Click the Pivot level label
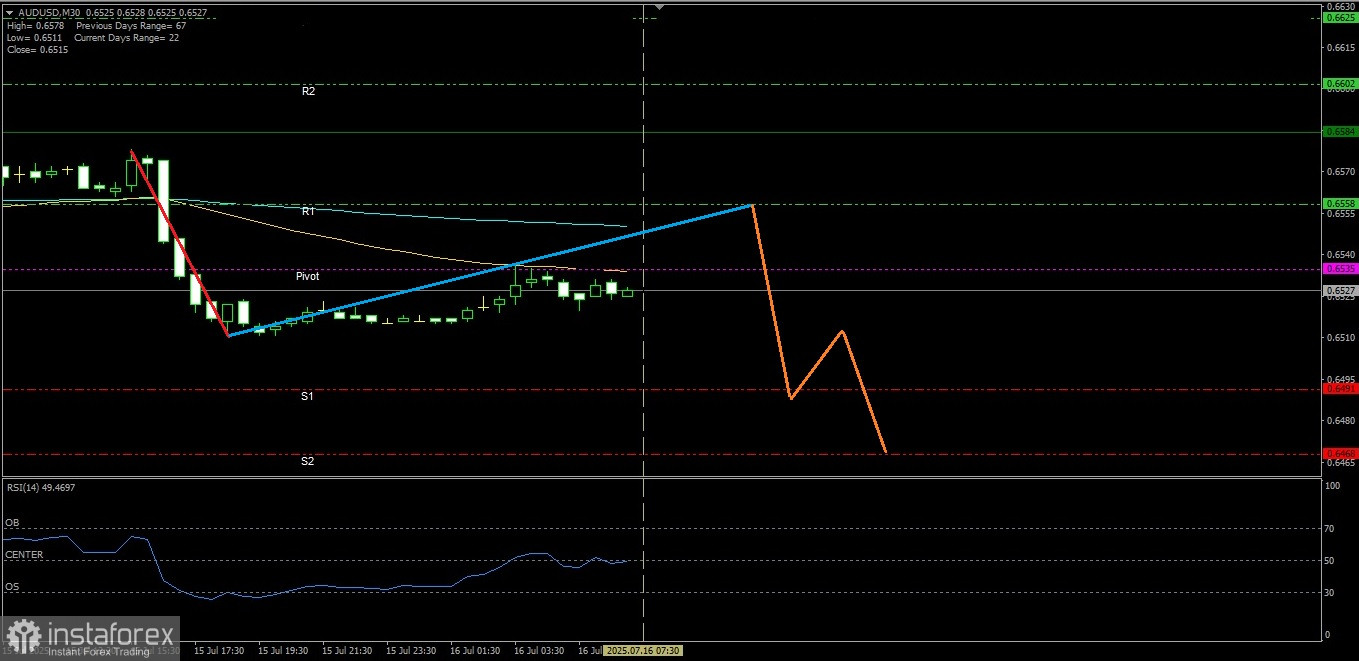The image size is (1359, 661). [308, 276]
